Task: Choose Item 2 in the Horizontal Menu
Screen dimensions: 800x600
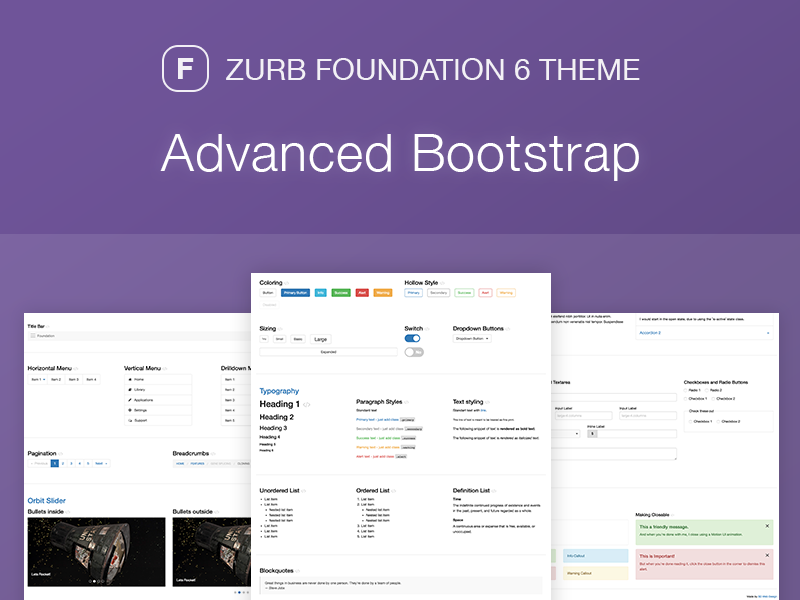Action: (56, 380)
